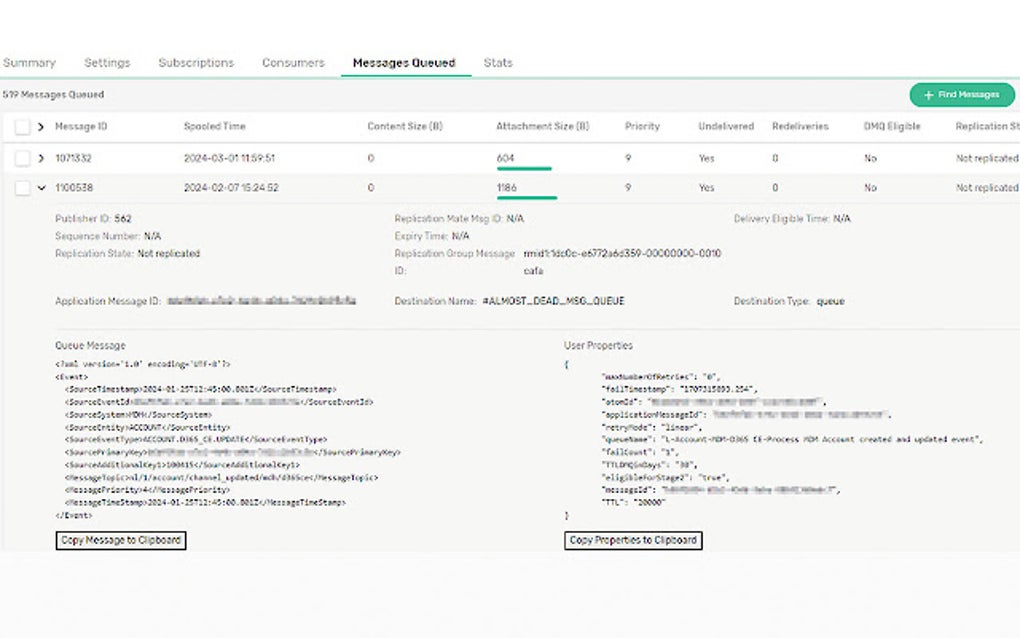Open the Stats tab

pyautogui.click(x=498, y=62)
